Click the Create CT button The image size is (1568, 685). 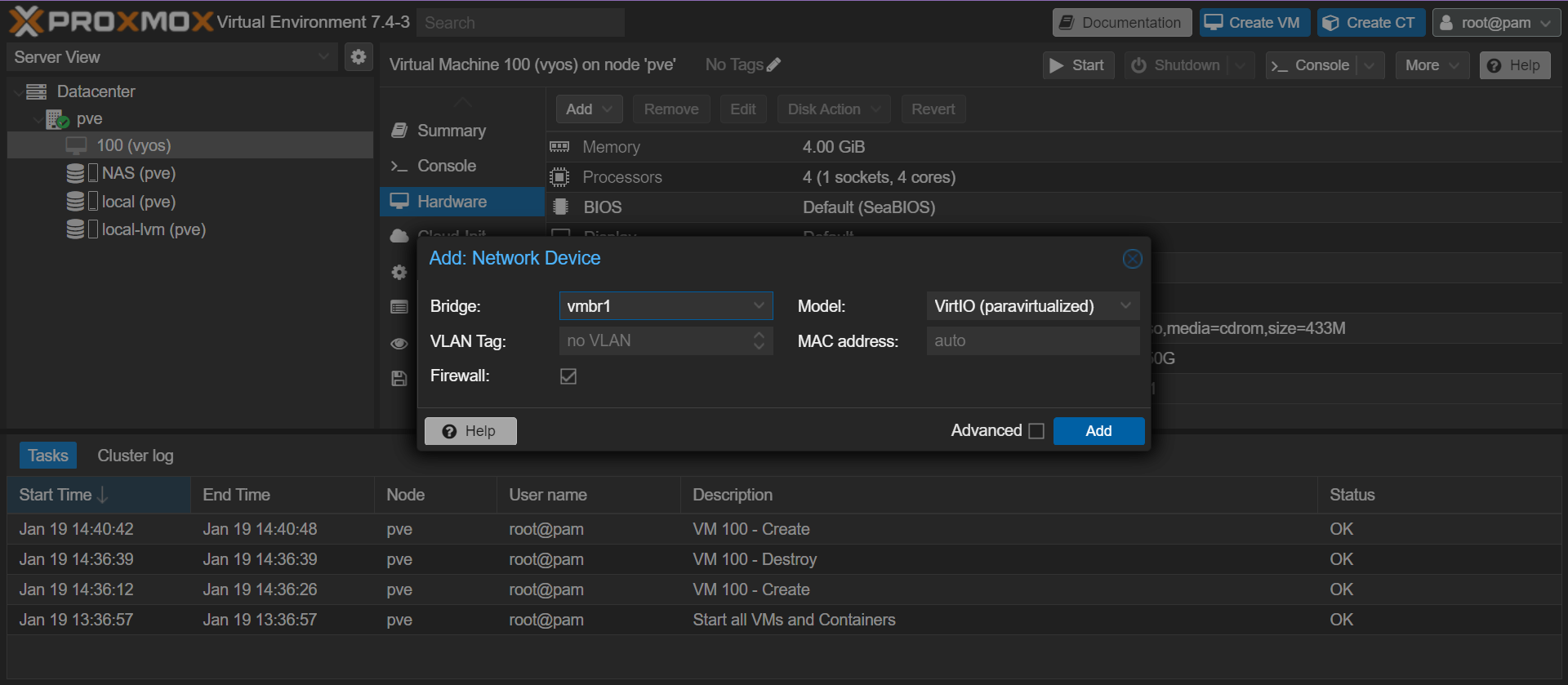click(x=1371, y=23)
